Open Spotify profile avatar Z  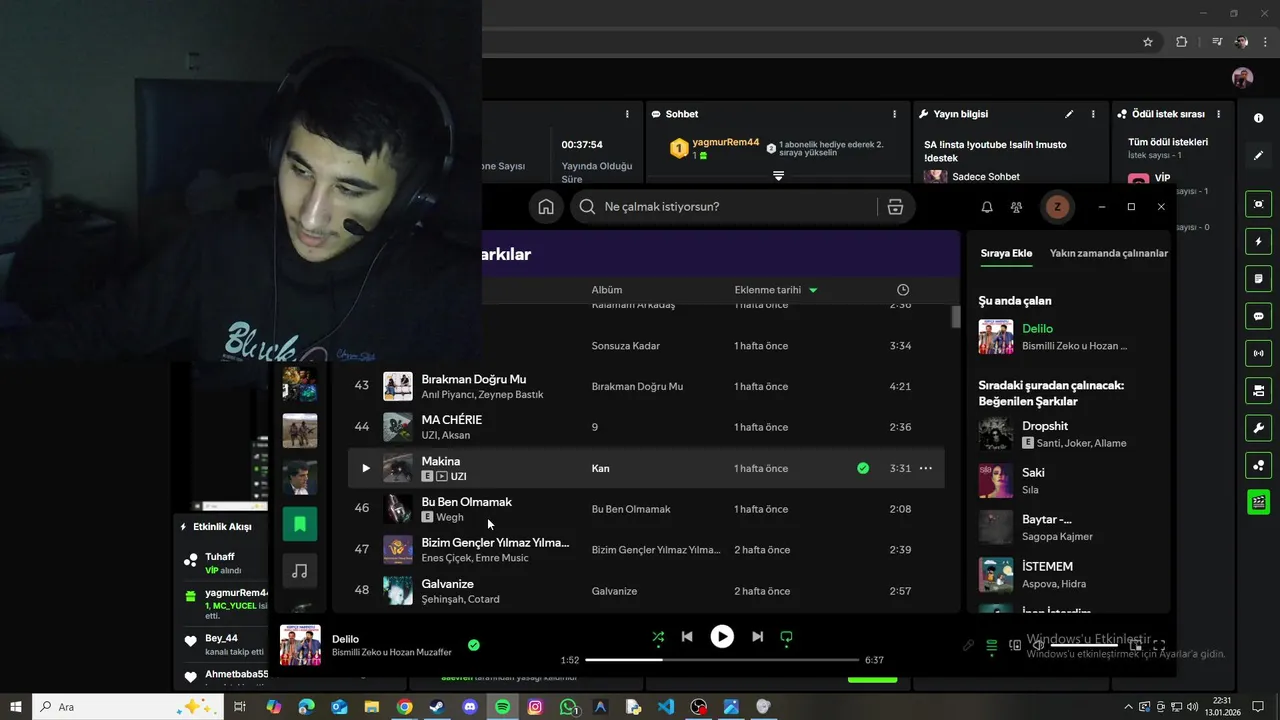[x=1057, y=207]
